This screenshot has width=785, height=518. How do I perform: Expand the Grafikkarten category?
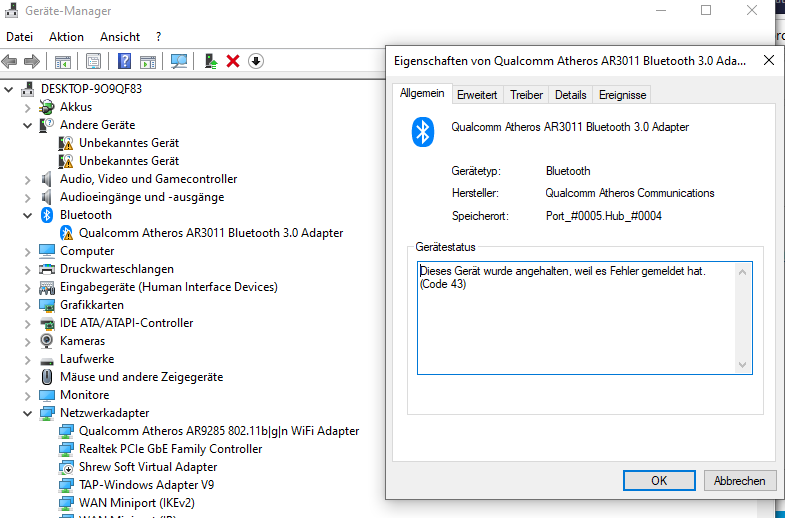[x=27, y=305]
